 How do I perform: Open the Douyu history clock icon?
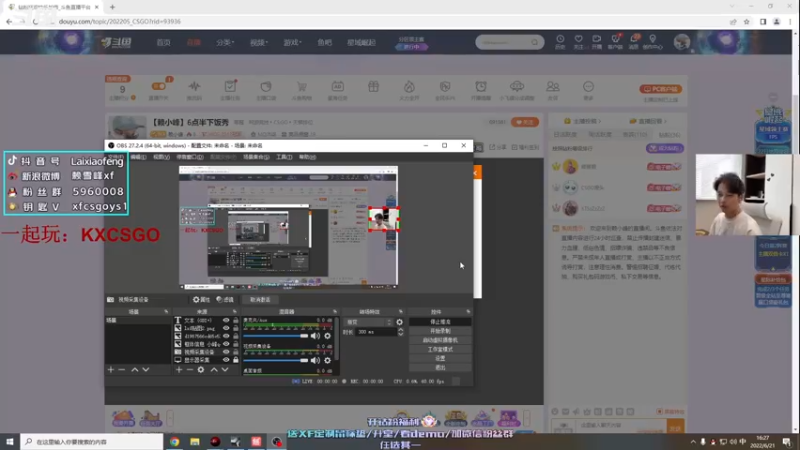pyautogui.click(x=560, y=41)
